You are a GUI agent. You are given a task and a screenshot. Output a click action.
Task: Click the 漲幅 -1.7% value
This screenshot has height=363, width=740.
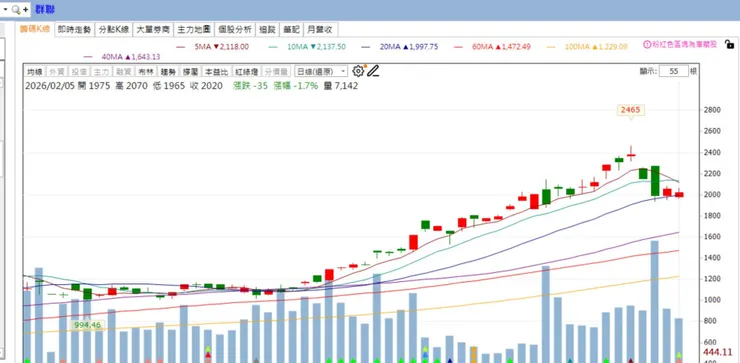click(x=296, y=86)
